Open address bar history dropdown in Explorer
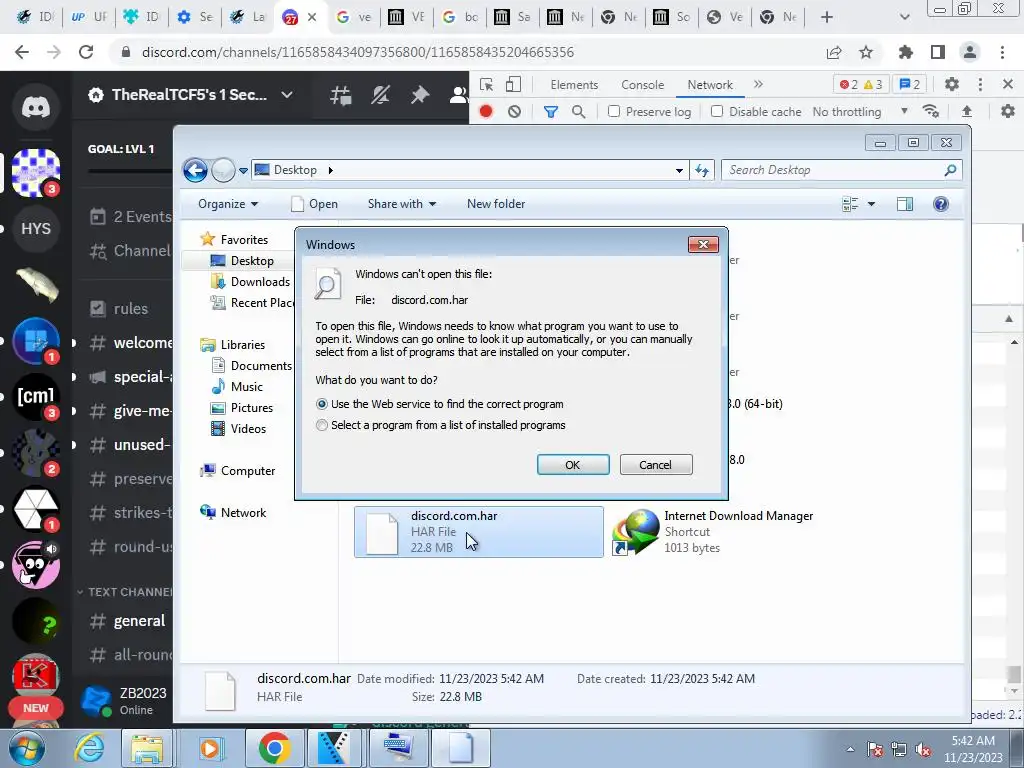The image size is (1024, 768). [x=679, y=170]
